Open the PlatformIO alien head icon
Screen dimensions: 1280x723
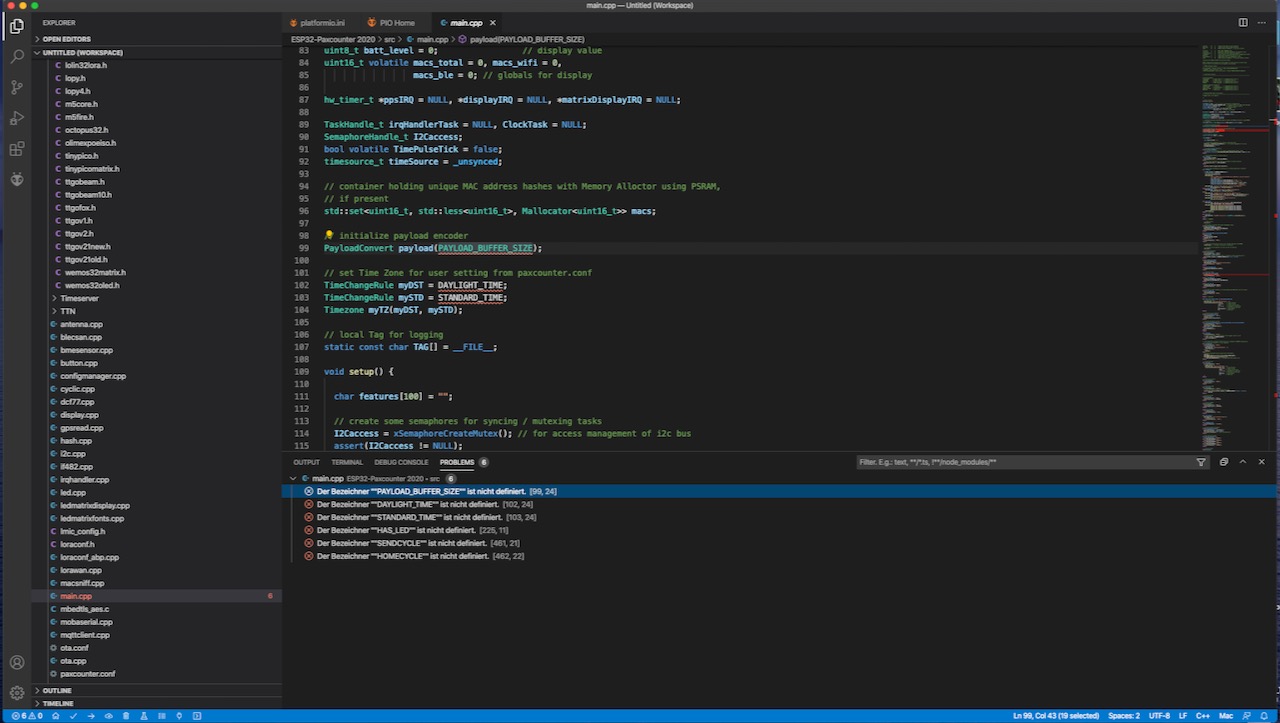click(16, 179)
